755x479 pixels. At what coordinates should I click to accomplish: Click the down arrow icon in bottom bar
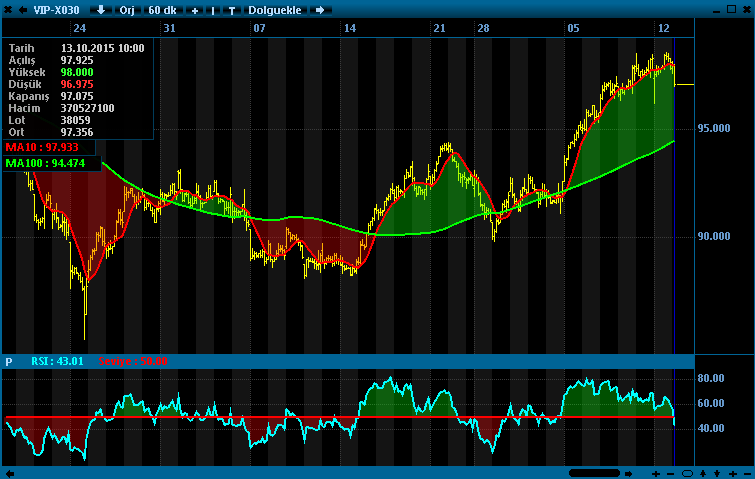(717, 474)
